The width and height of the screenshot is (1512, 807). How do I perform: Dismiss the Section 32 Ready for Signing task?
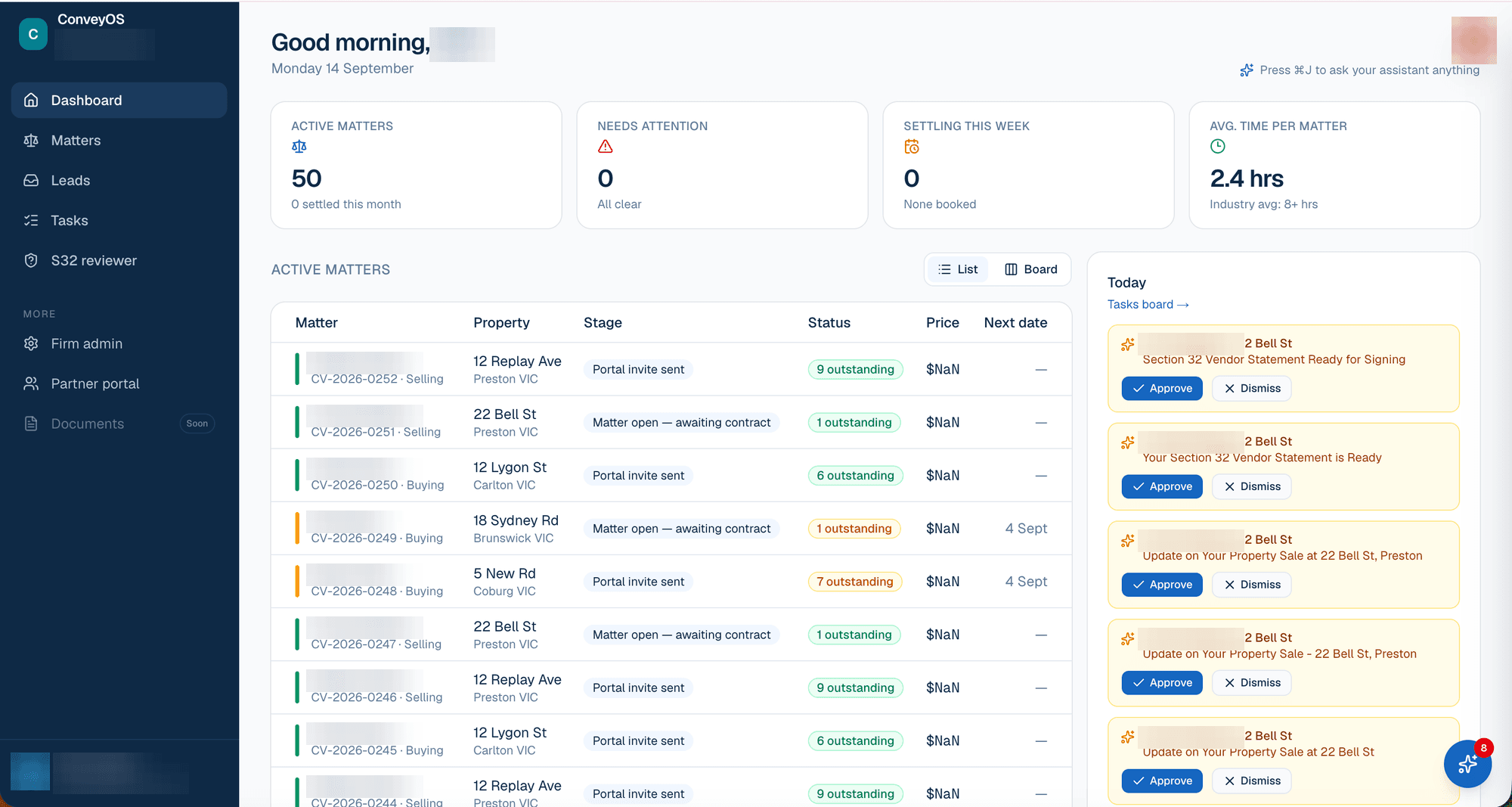click(1252, 388)
